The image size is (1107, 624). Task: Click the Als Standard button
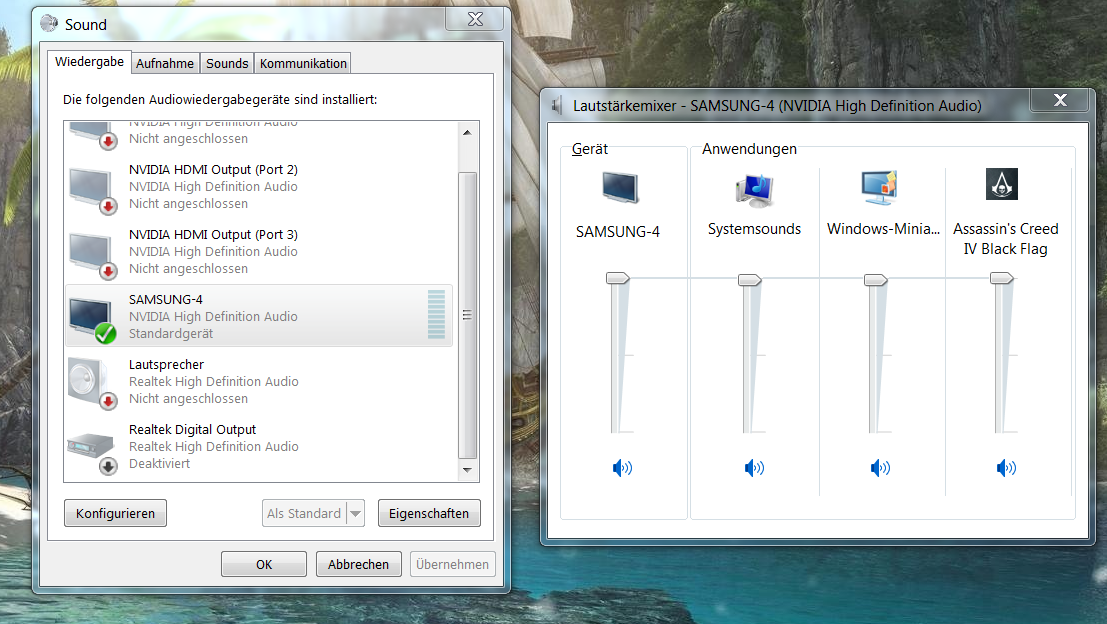pos(304,513)
